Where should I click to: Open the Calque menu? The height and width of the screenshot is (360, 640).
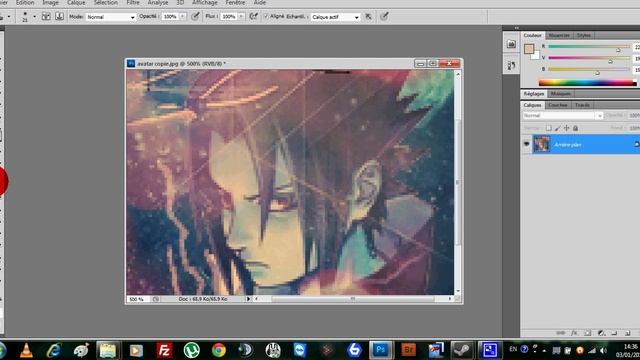(x=76, y=2)
